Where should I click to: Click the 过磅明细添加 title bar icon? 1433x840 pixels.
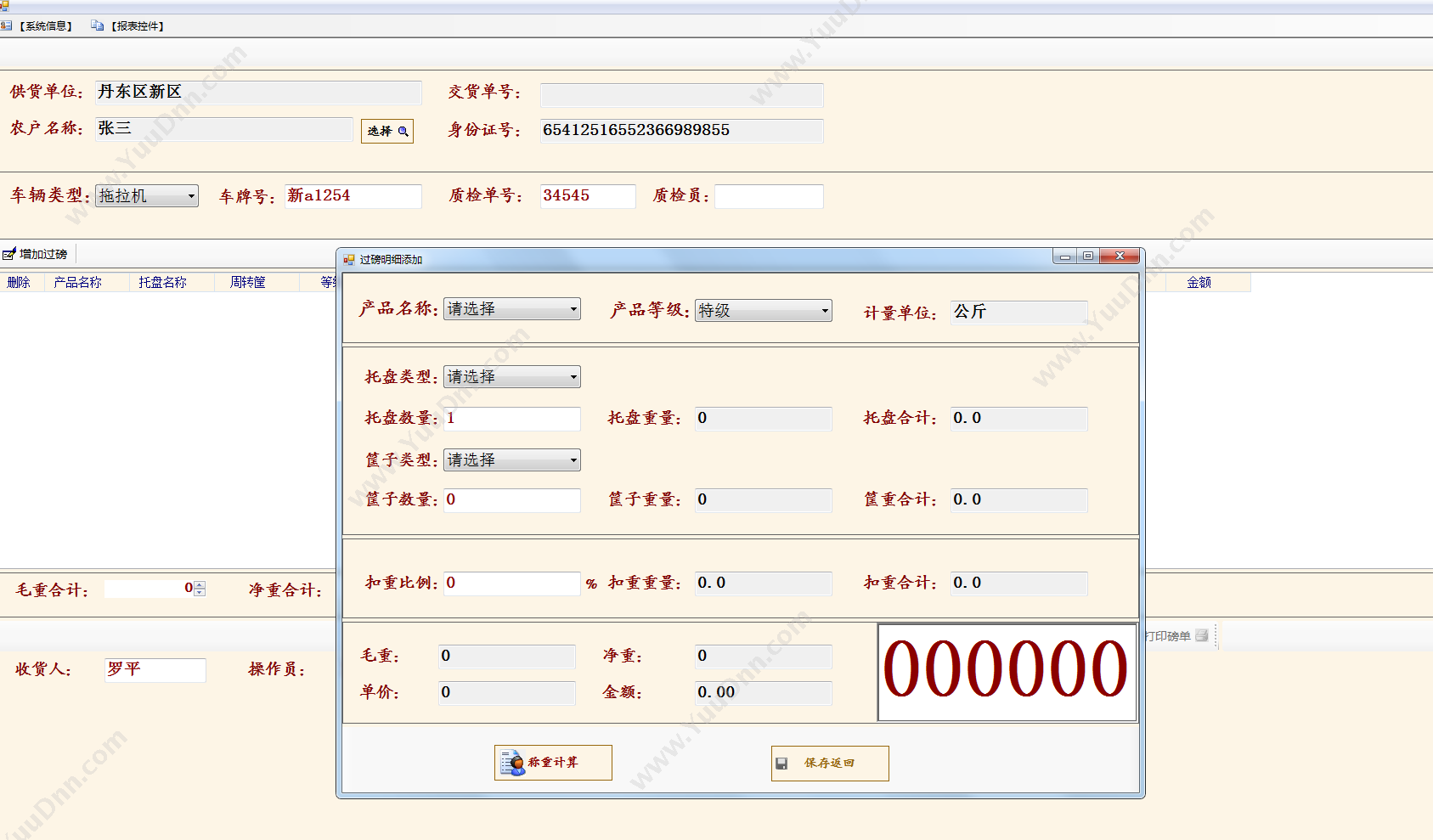tap(349, 259)
